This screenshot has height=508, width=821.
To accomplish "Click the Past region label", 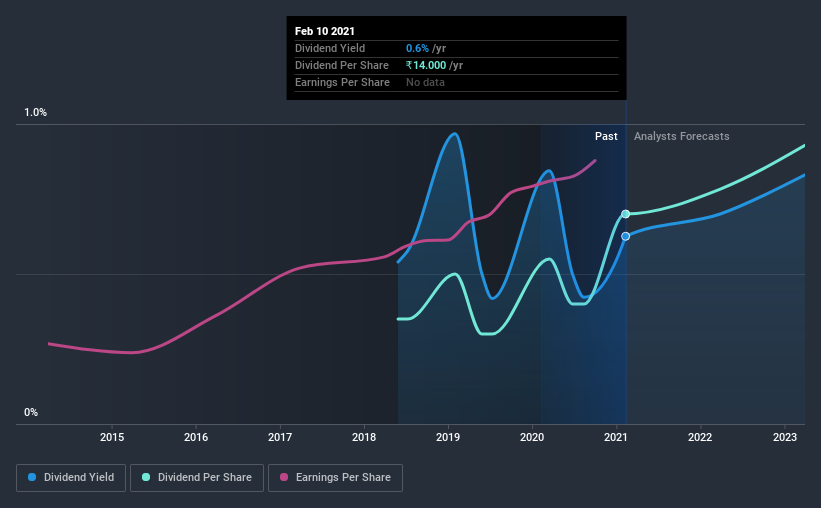I will (x=606, y=136).
